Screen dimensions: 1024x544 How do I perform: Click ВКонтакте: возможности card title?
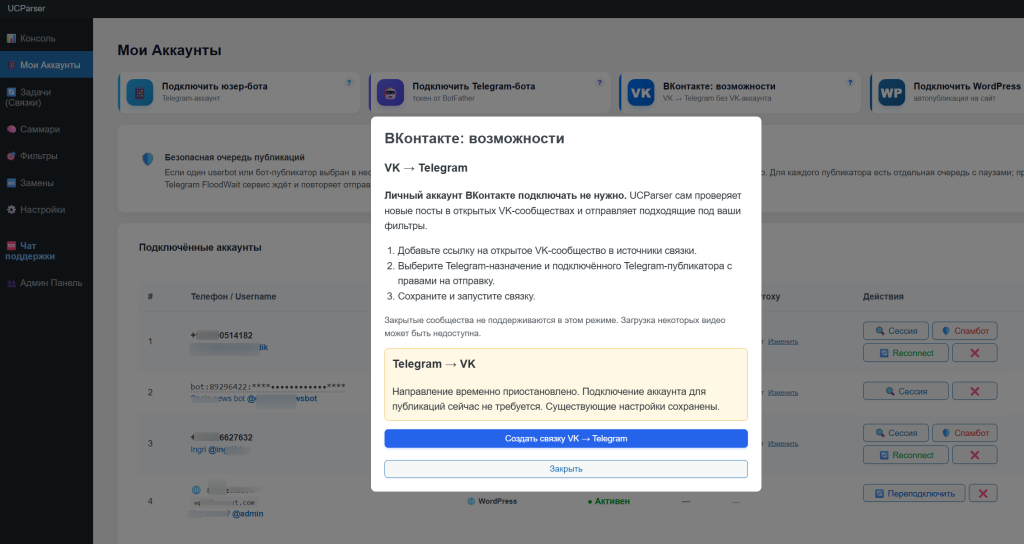click(x=719, y=86)
